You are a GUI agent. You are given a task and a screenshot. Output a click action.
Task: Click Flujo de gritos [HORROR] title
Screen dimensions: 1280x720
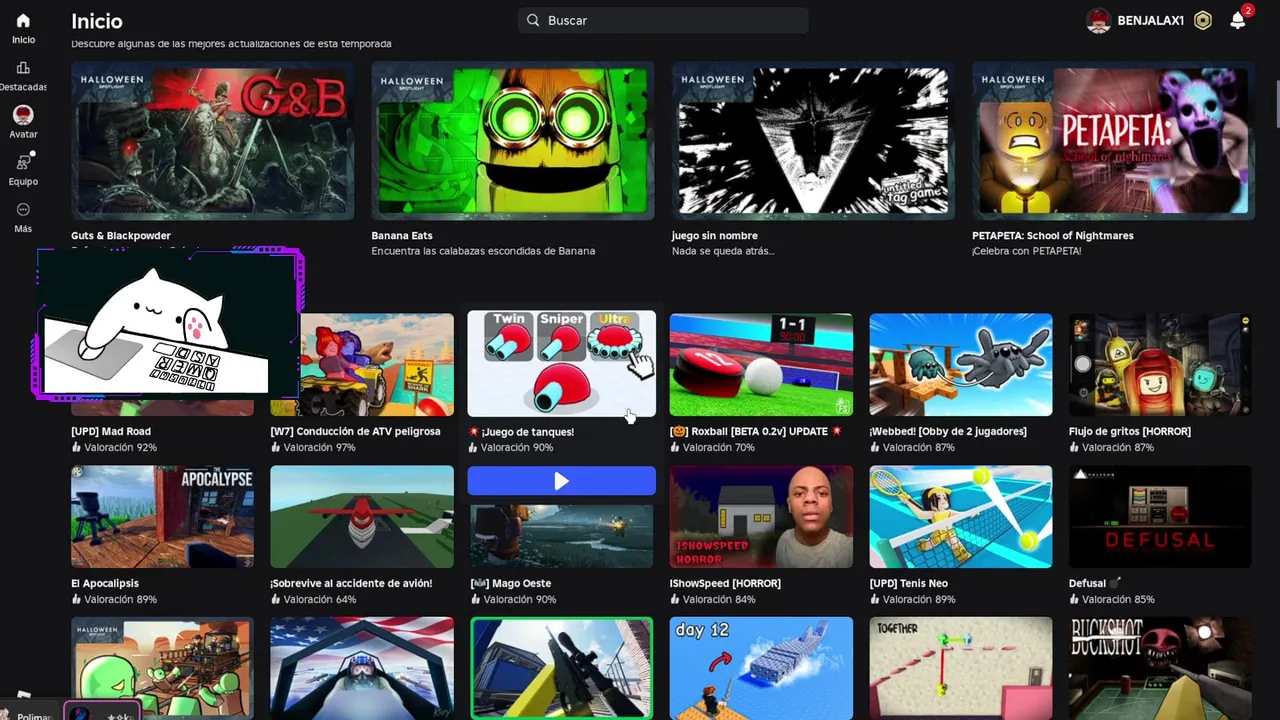pos(1130,432)
